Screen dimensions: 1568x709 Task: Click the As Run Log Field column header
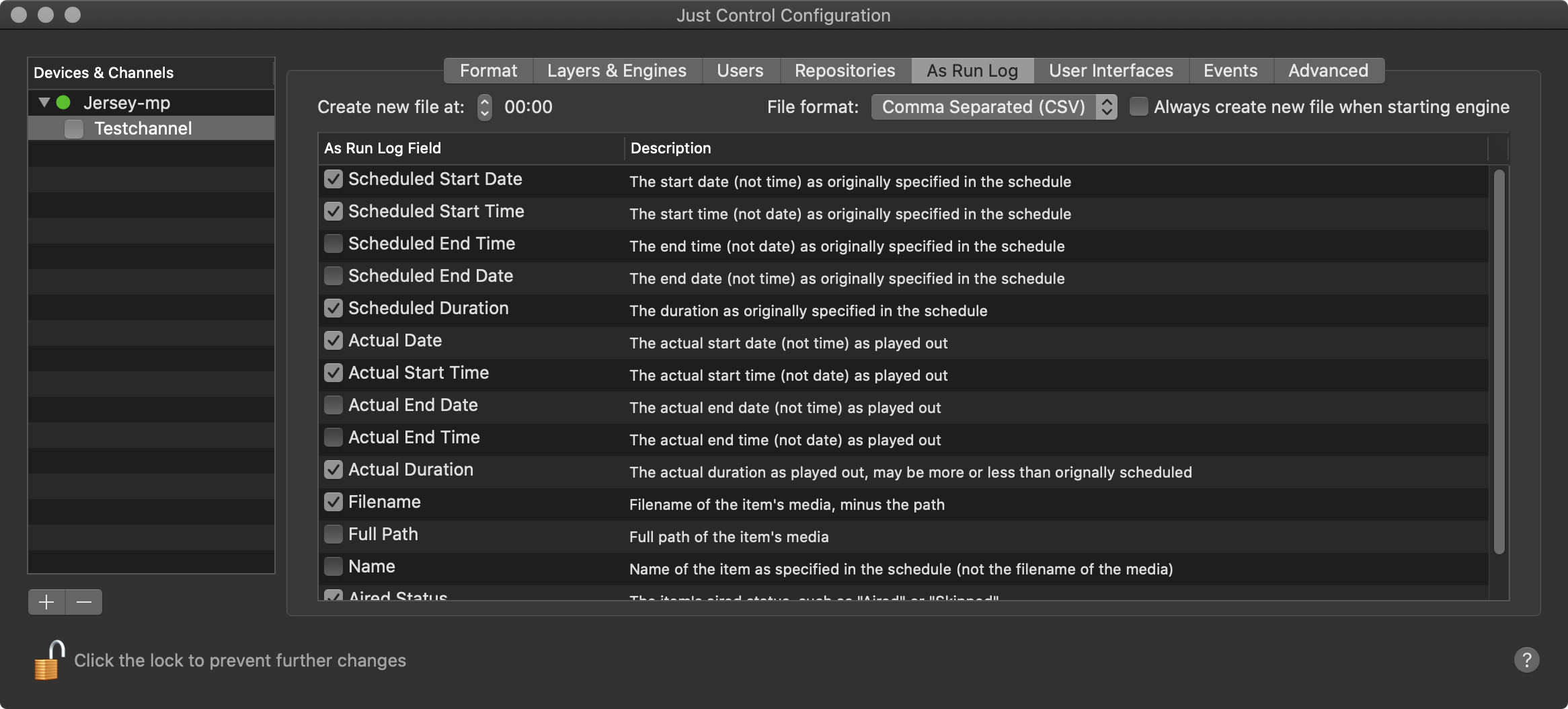click(x=471, y=148)
